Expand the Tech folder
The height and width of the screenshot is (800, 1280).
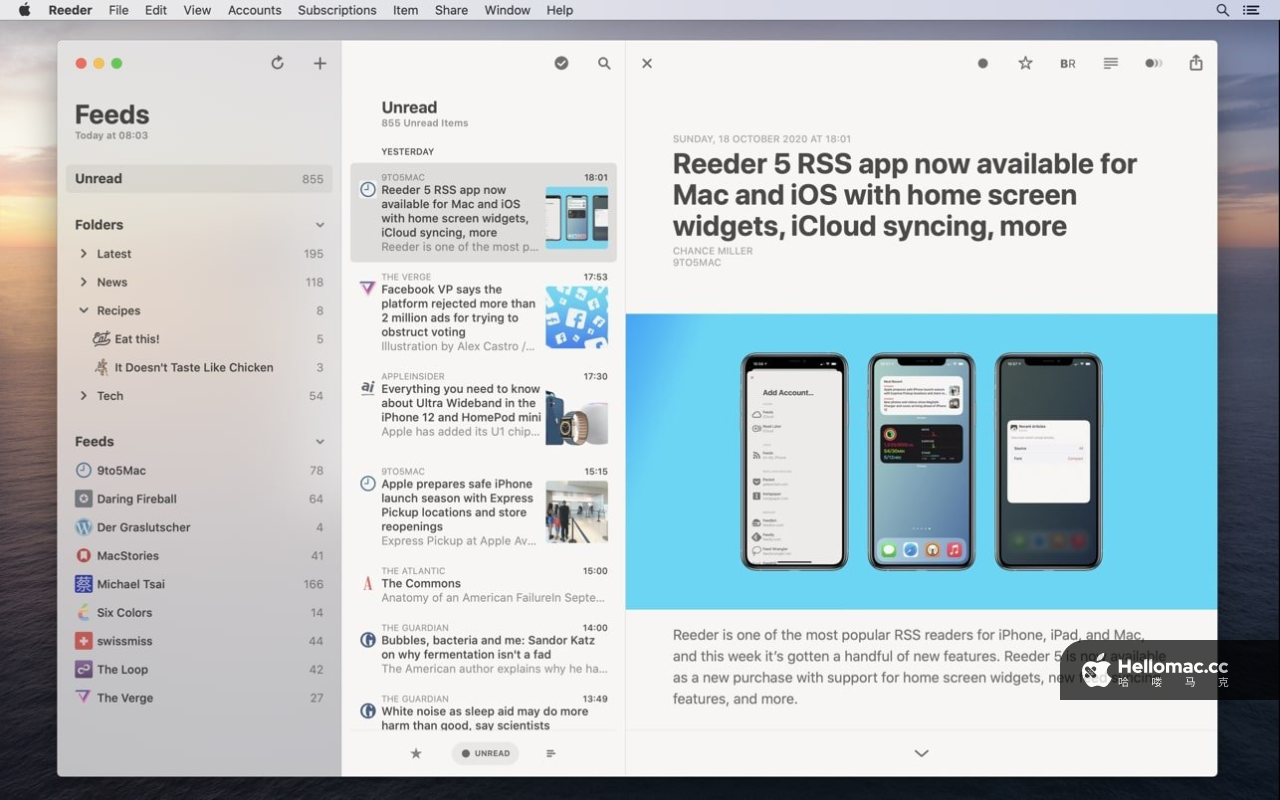pyautogui.click(x=83, y=396)
